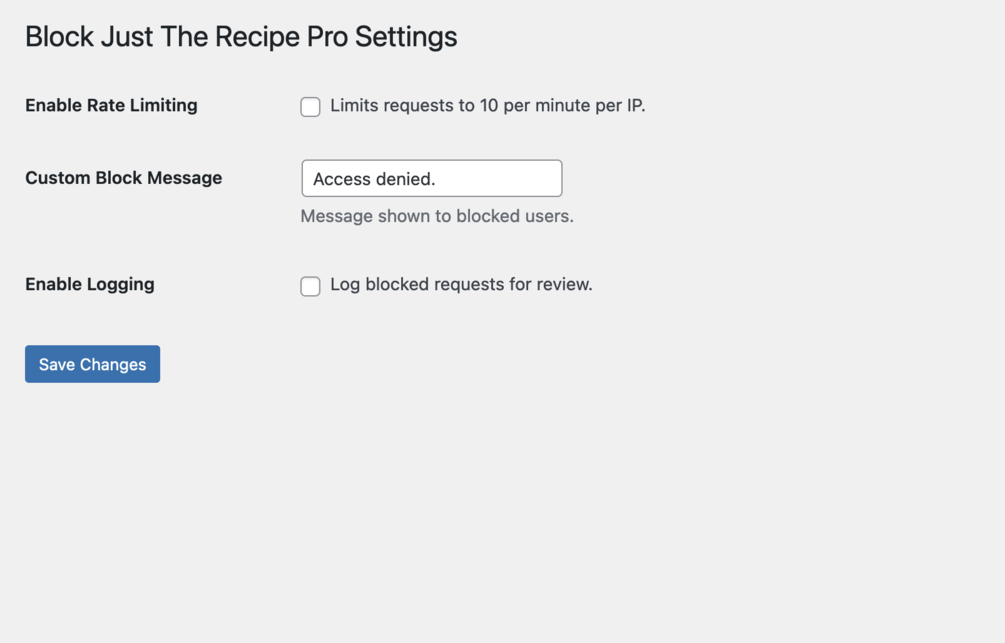Click the page title 'Block Just The Recipe Pro Settings'
The width and height of the screenshot is (1005, 643).
pyautogui.click(x=241, y=37)
